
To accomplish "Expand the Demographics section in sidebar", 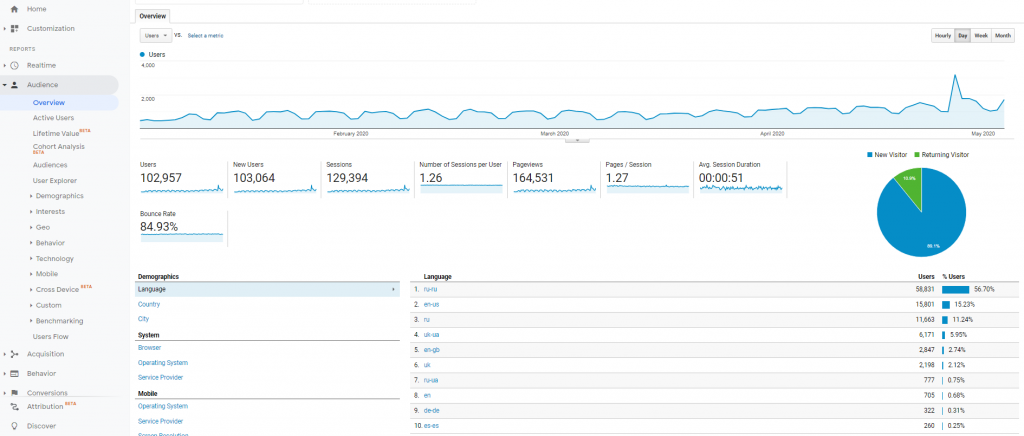I will coord(32,196).
